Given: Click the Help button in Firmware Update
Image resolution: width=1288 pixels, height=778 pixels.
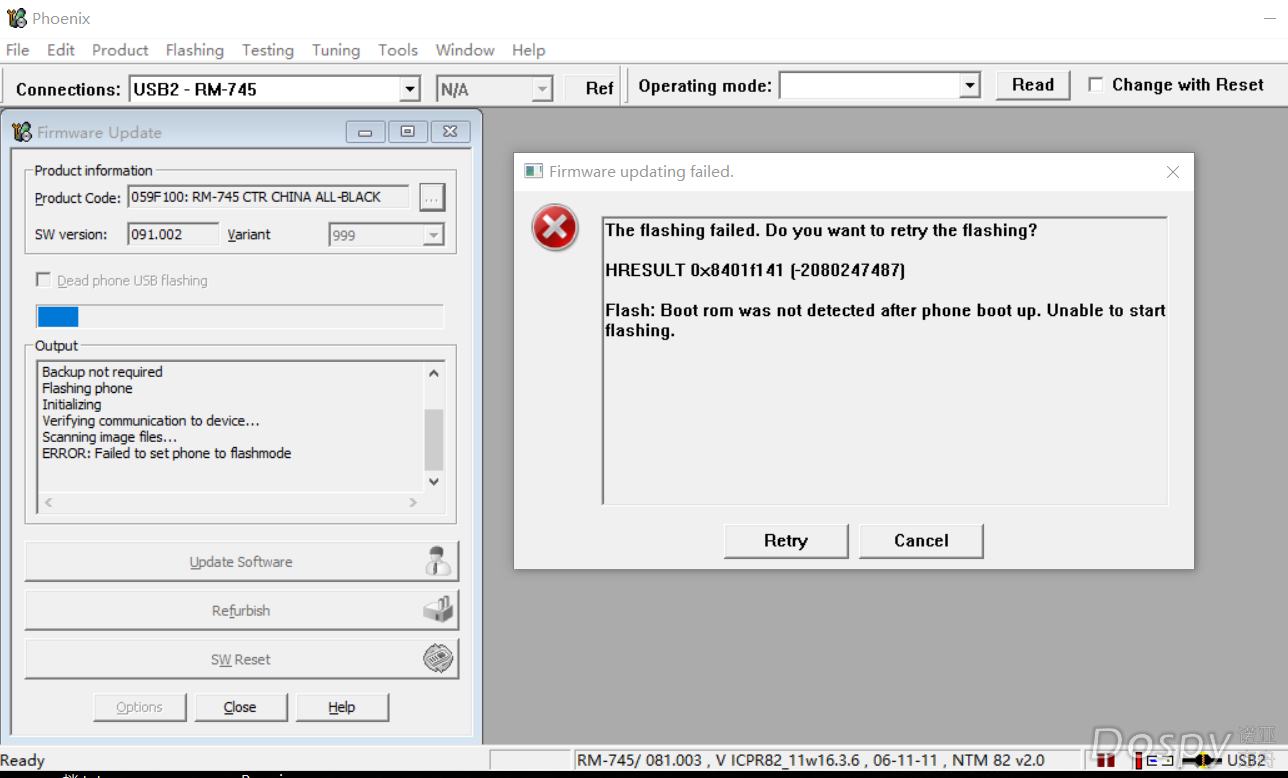Looking at the screenshot, I should [342, 707].
